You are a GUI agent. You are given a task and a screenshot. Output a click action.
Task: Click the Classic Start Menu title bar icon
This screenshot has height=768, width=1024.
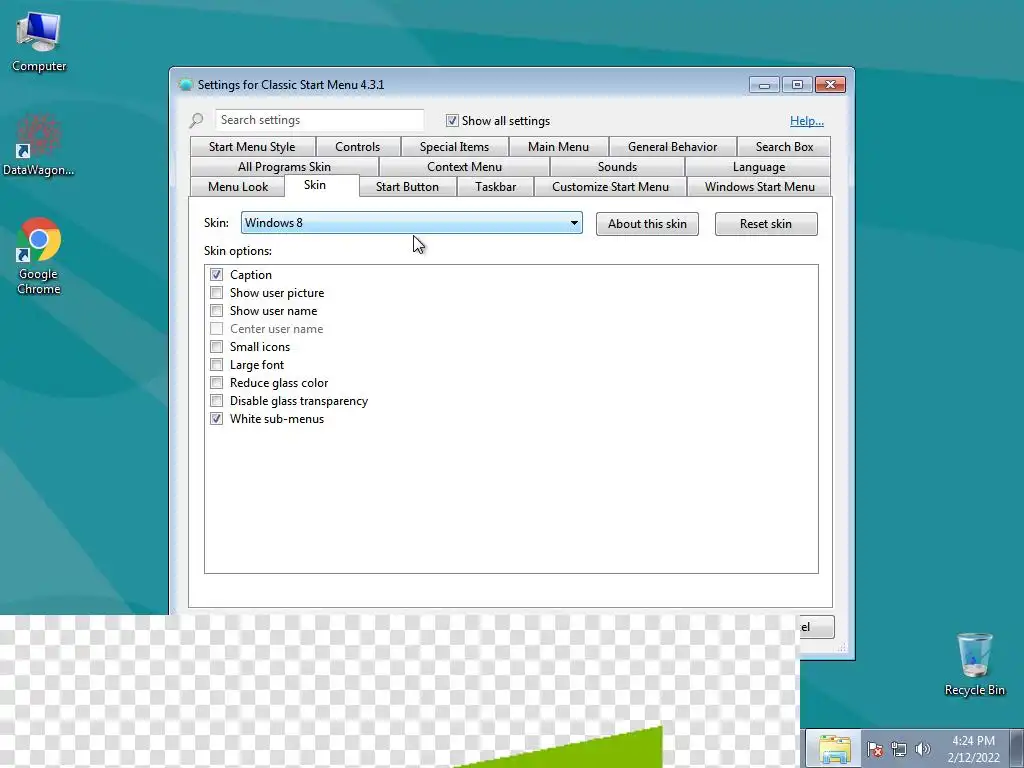[185, 85]
